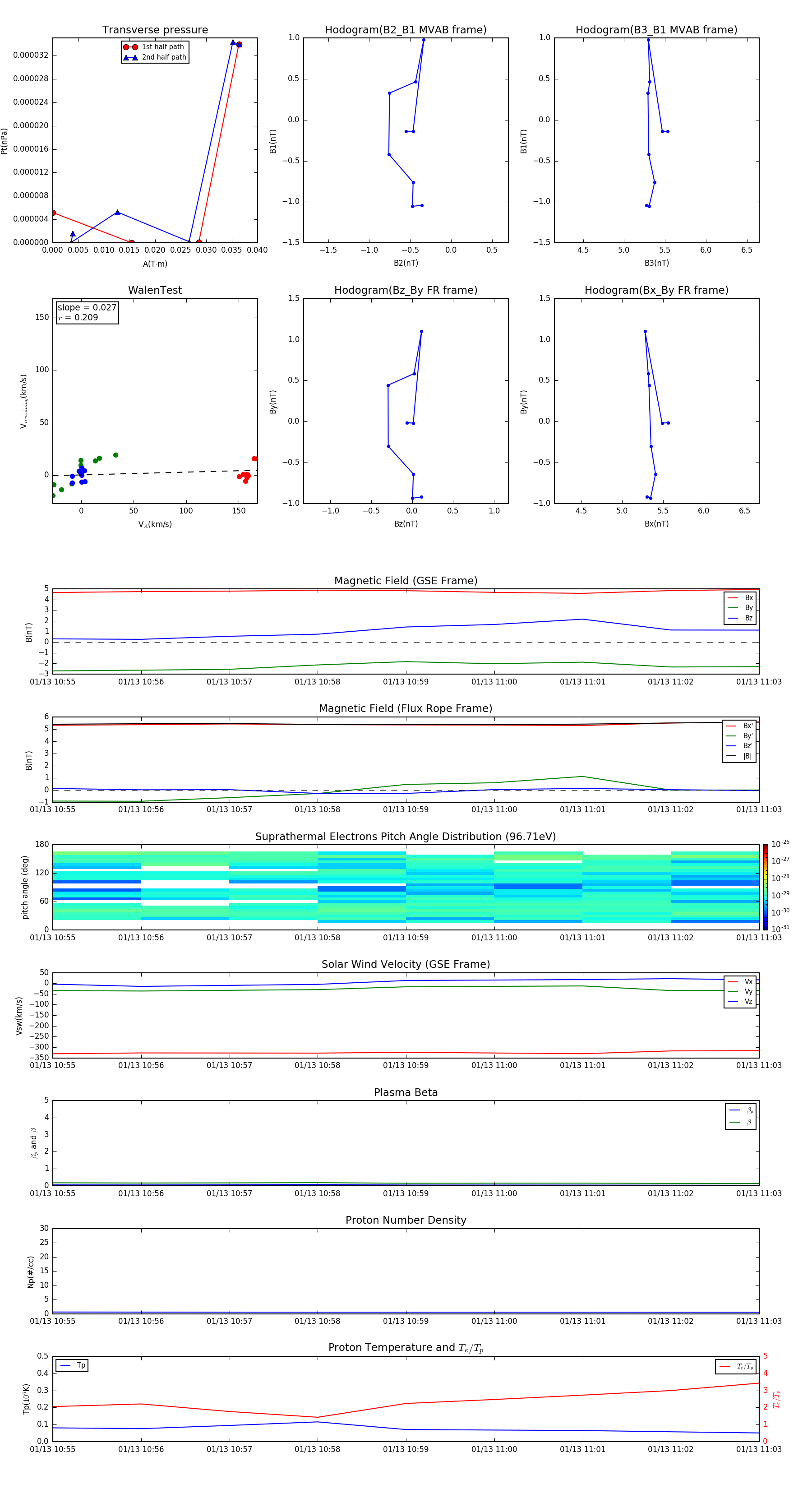812x1489 pixels.
Task: Click the Suprathermal Electrons Pitch Angle Distribution title
Action: pos(406,837)
